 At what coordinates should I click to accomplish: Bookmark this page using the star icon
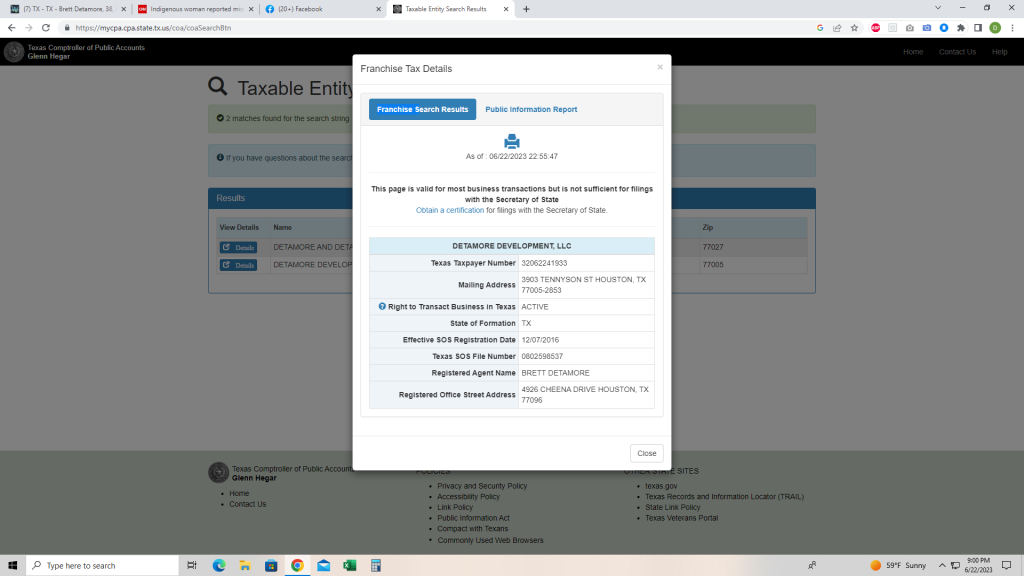(854, 28)
